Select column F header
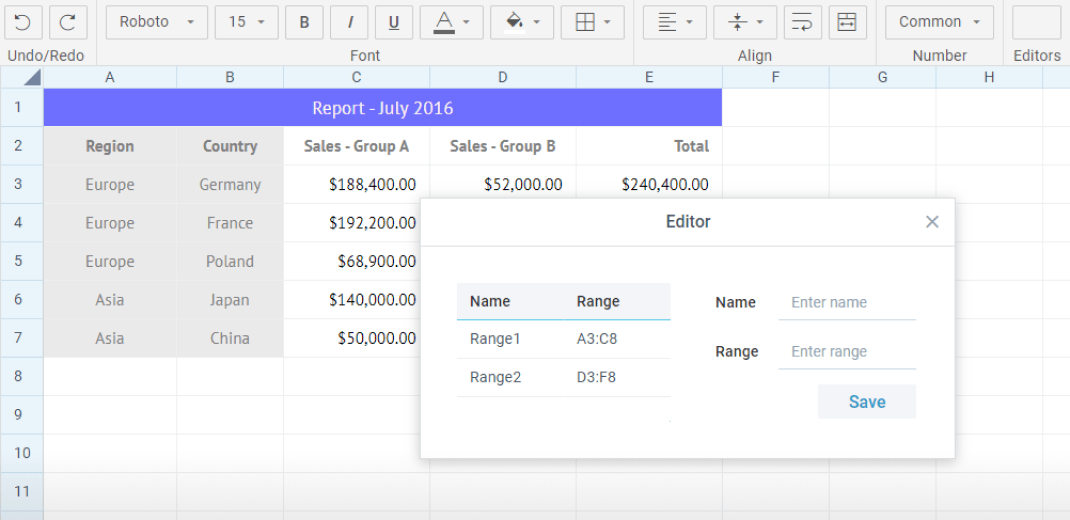This screenshot has width=1070, height=520. click(776, 78)
